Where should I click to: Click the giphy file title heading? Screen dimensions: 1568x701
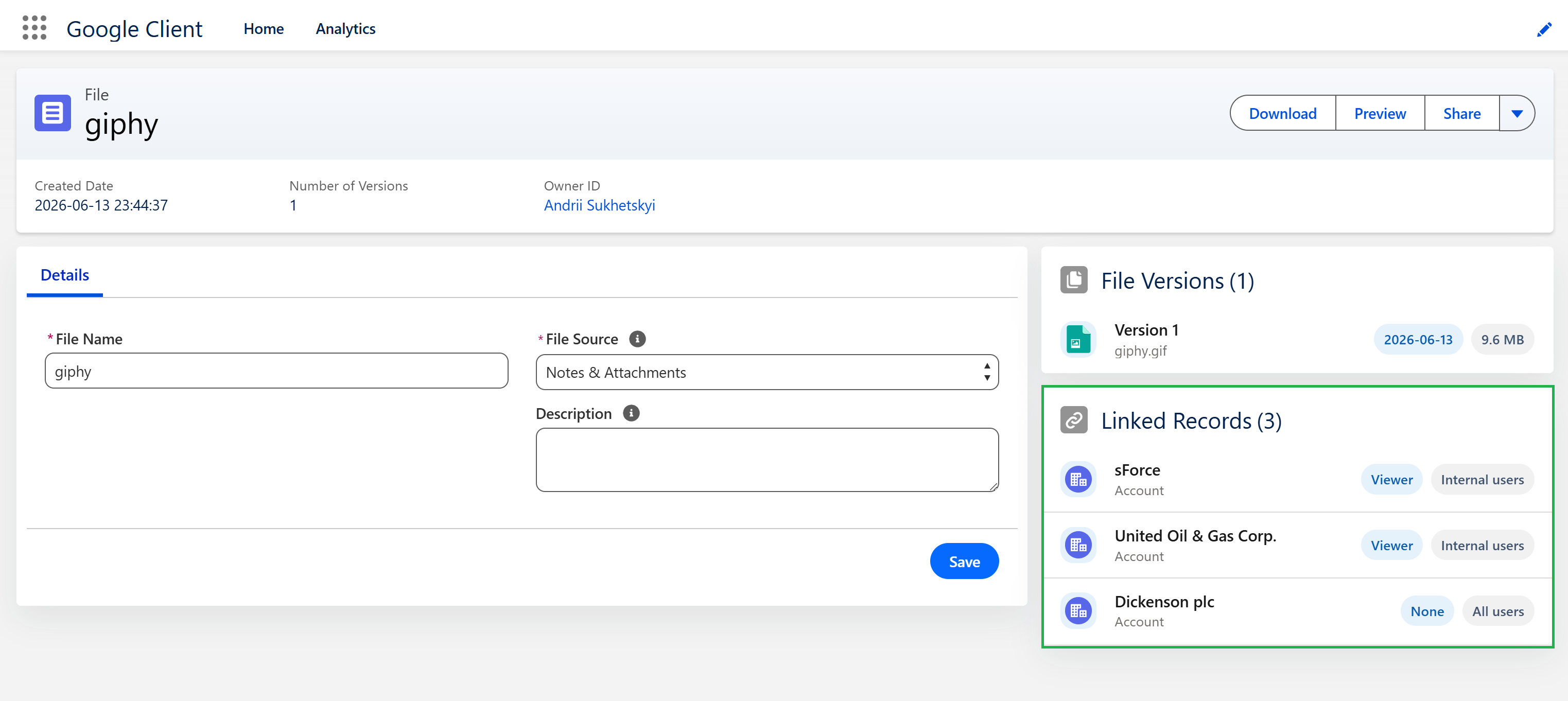121,124
